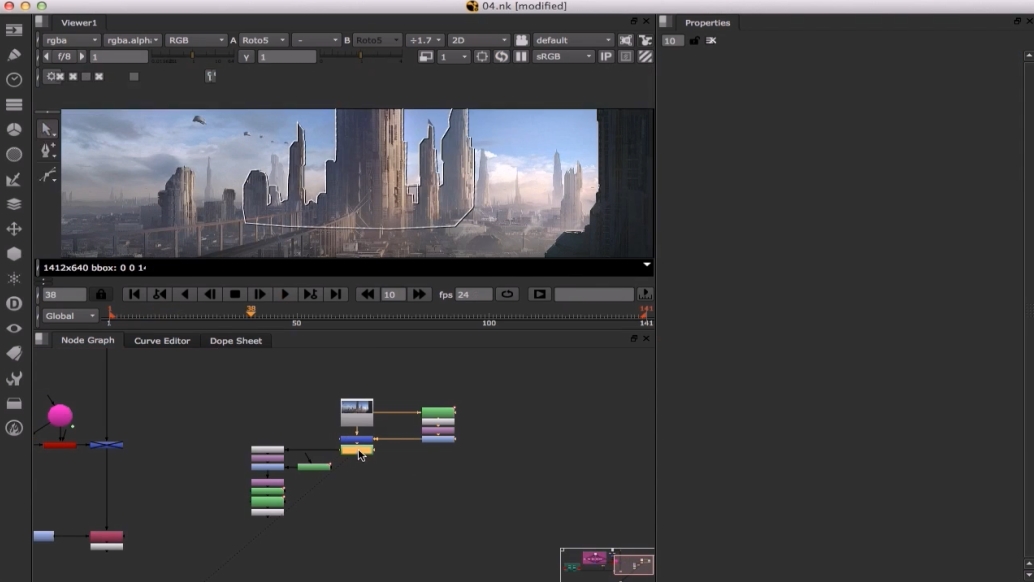
Task: Jump to the first frame
Action: point(134,295)
